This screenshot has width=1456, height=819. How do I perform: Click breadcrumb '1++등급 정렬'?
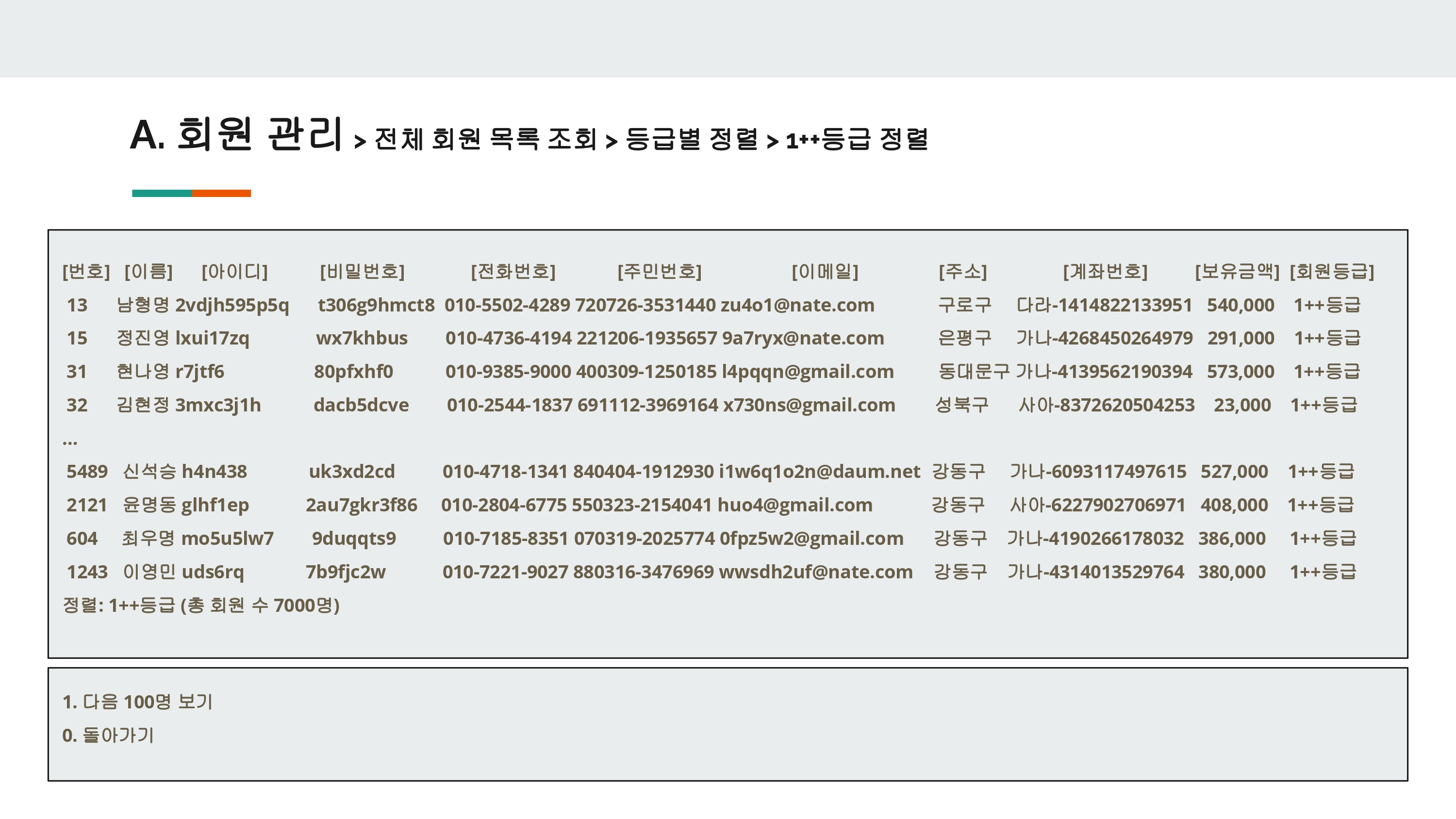pos(857,139)
